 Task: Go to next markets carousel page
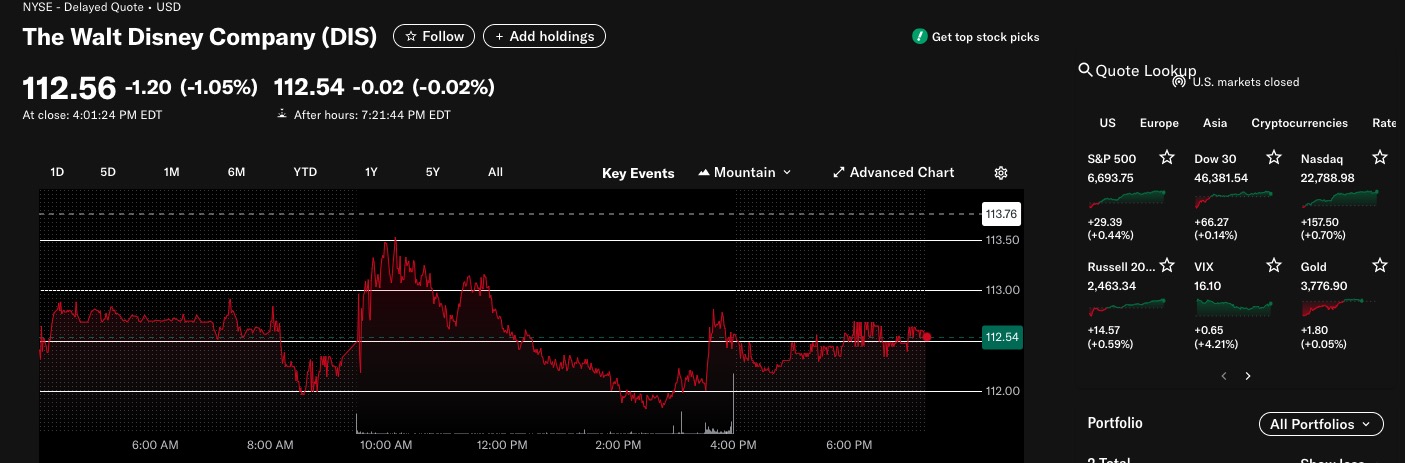[1248, 376]
